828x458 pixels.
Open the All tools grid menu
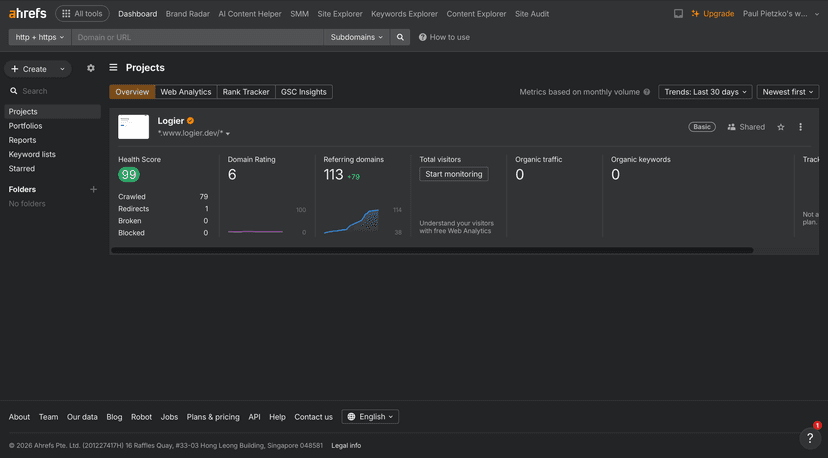(x=82, y=14)
